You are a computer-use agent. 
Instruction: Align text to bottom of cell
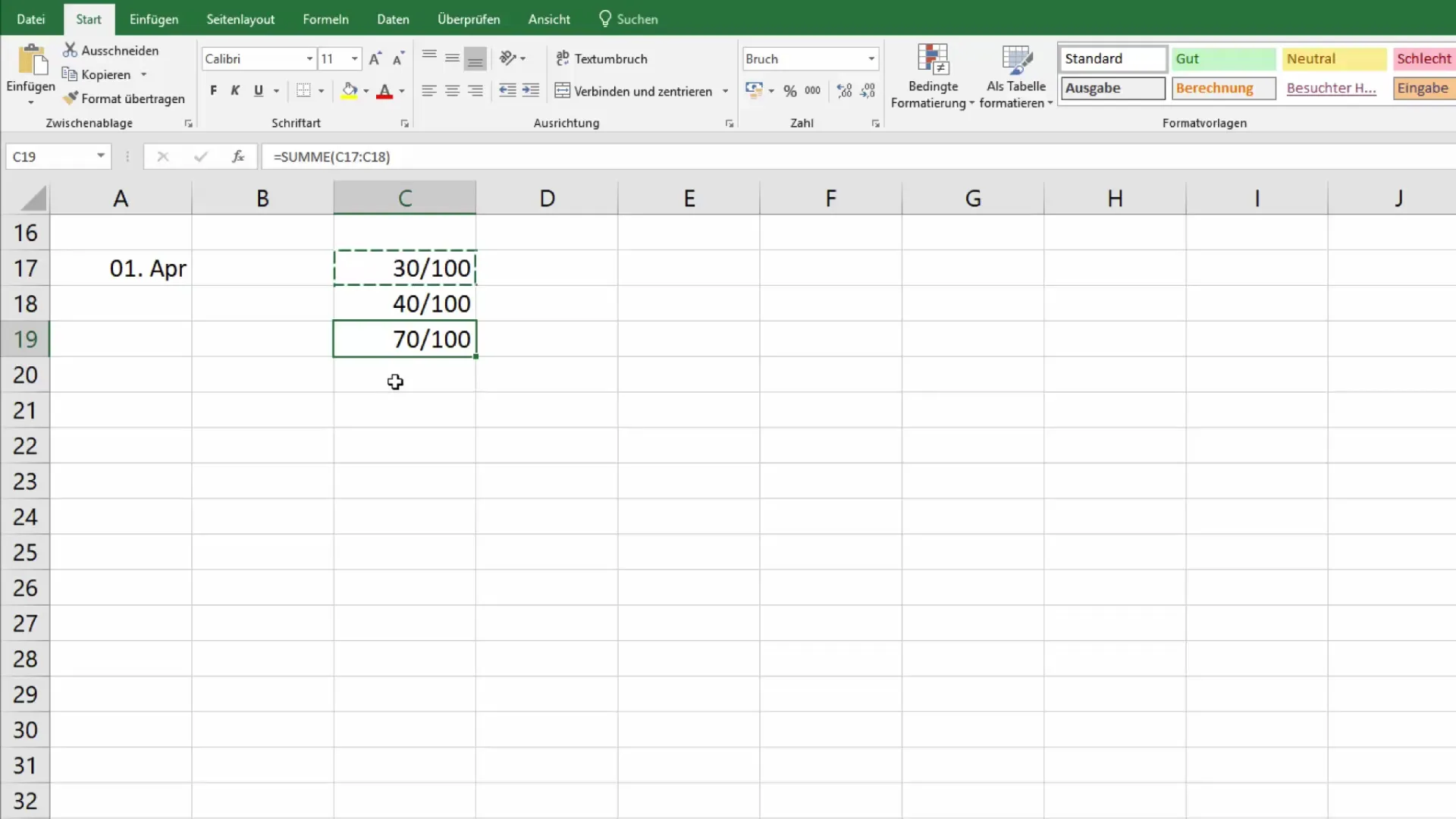pos(475,58)
